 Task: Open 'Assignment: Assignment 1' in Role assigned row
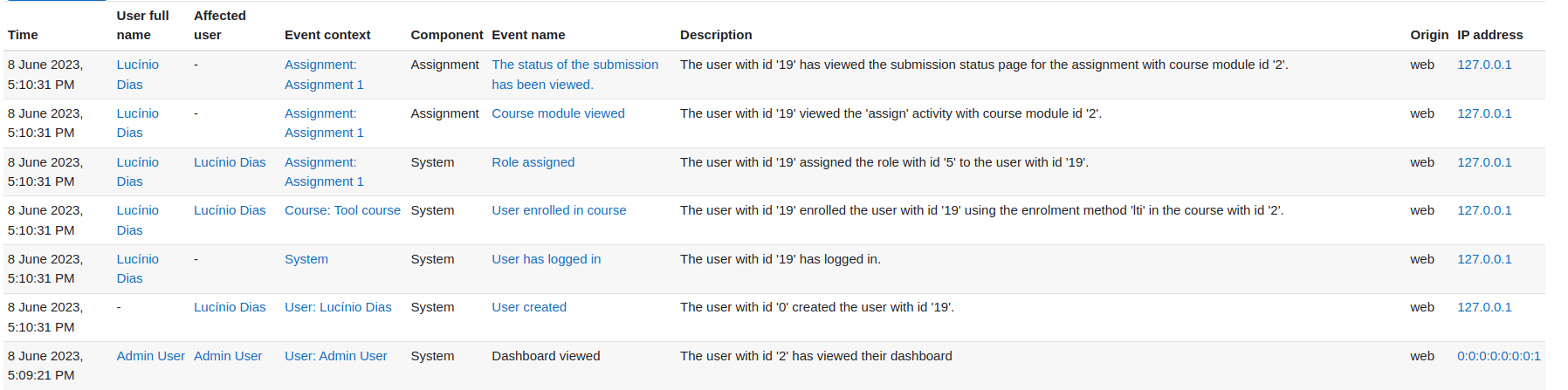(x=324, y=172)
